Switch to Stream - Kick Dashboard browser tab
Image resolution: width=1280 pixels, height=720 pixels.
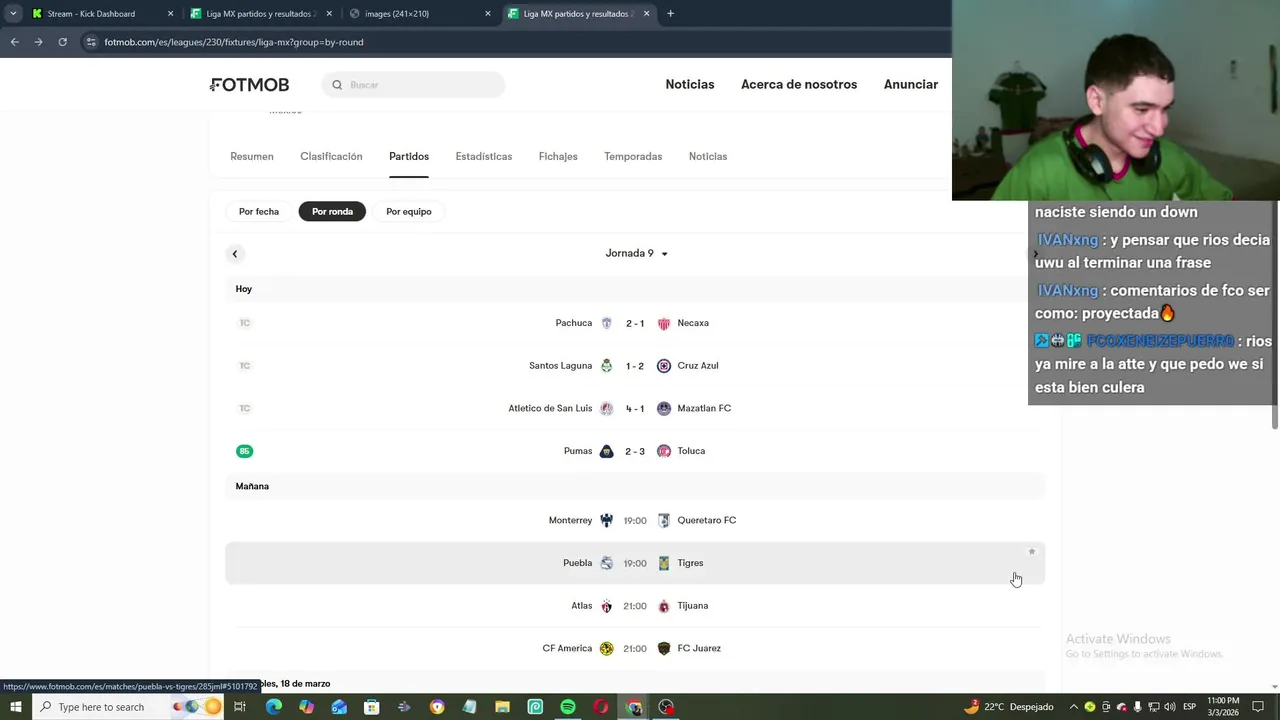(x=102, y=14)
